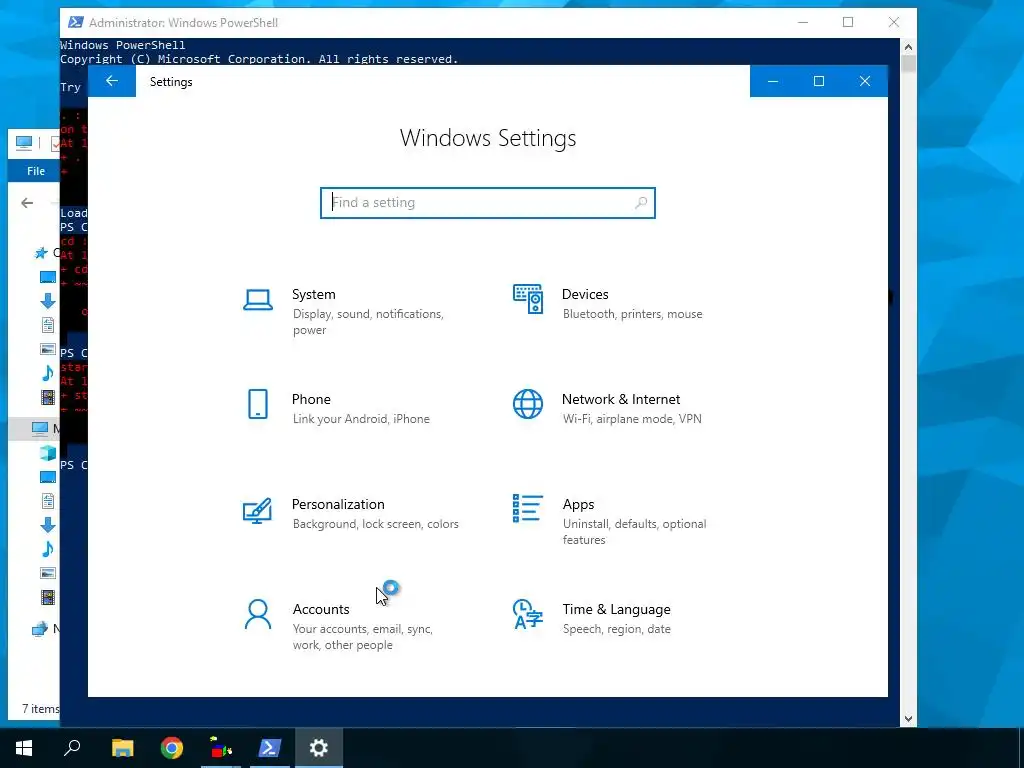Minimize the PowerShell window
The image size is (1024, 768).
pos(803,22)
